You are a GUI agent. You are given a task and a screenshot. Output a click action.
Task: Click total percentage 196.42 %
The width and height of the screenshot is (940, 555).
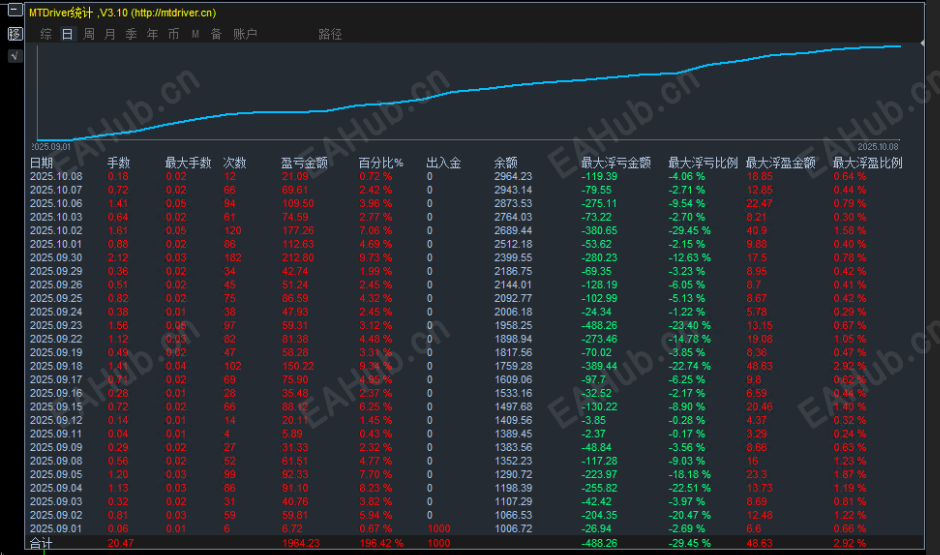(381, 544)
